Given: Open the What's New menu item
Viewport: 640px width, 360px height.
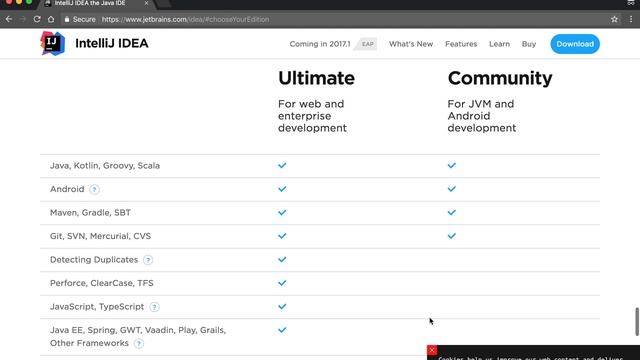Looking at the screenshot, I should [411, 44].
